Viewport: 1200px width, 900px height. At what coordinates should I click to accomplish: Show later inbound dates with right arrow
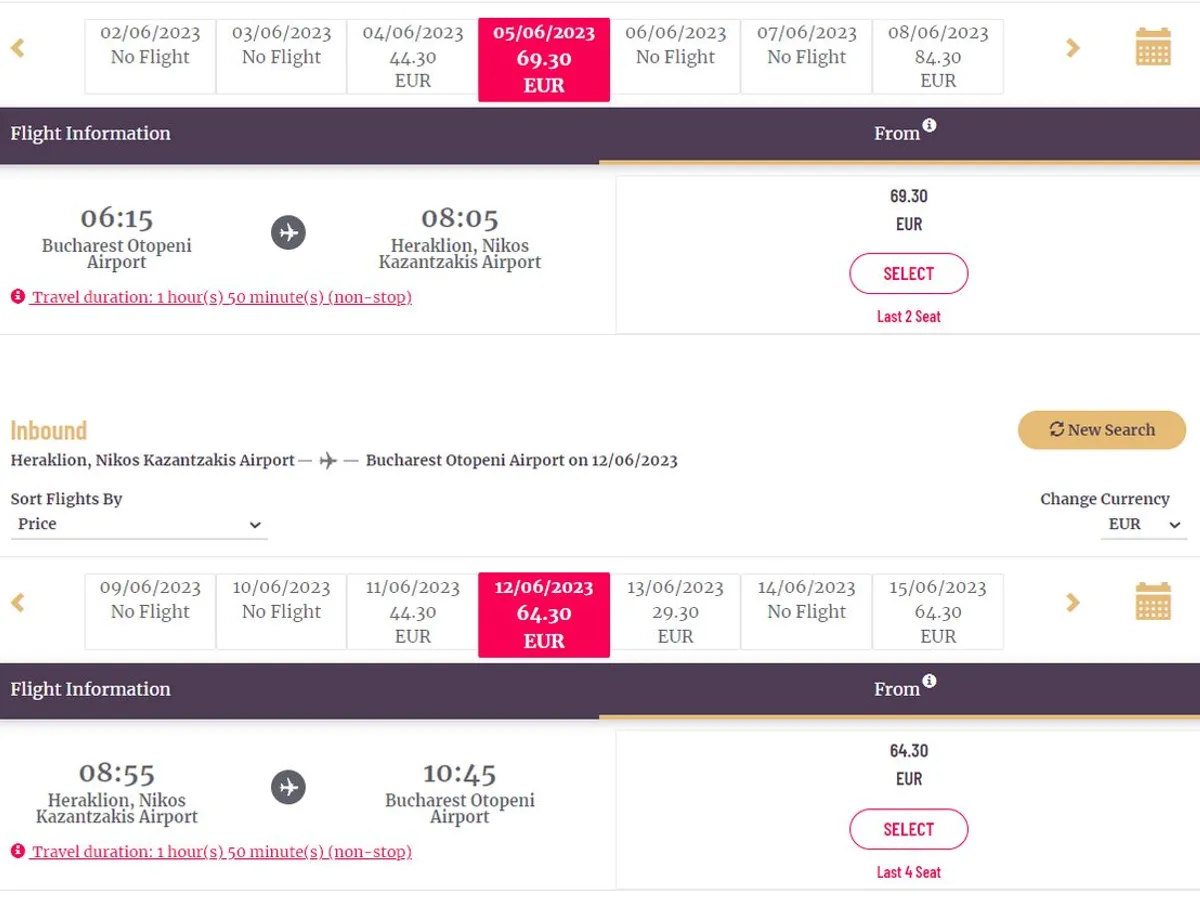tap(1073, 602)
